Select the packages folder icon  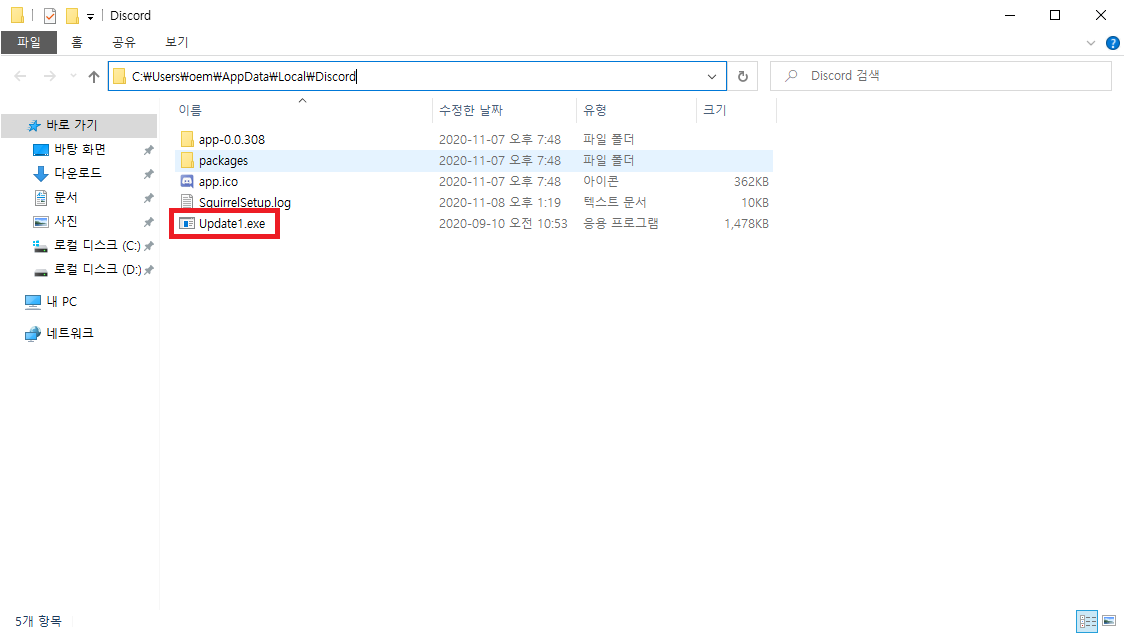(x=187, y=160)
